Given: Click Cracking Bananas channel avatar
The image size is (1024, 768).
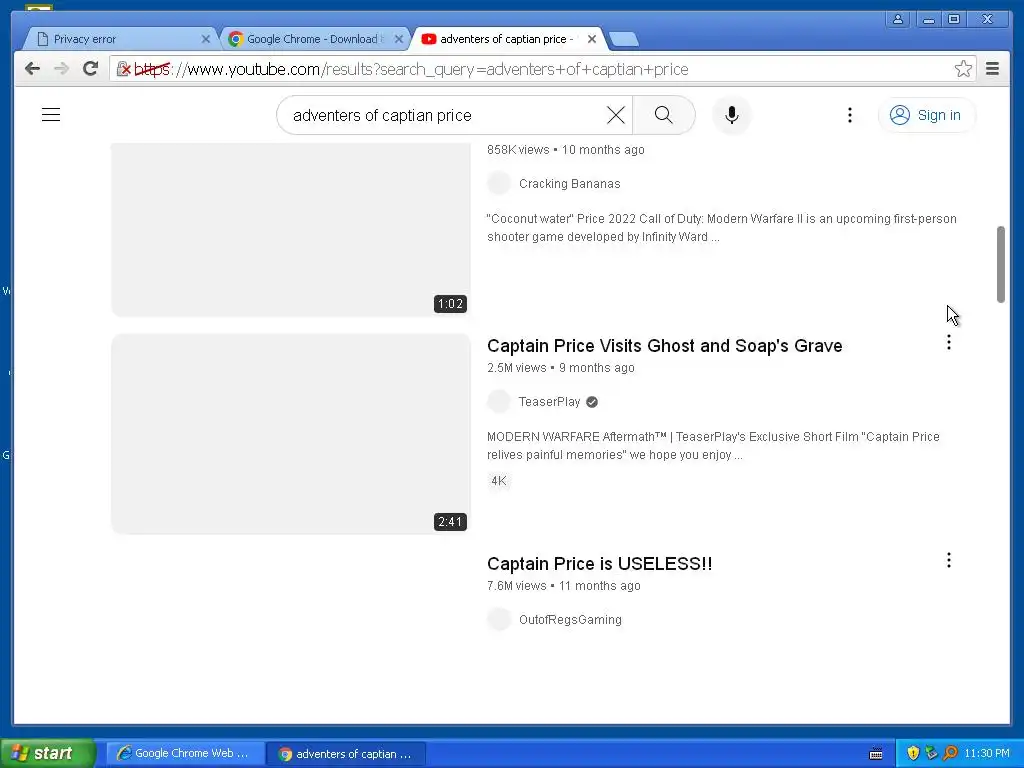Looking at the screenshot, I should [x=499, y=184].
